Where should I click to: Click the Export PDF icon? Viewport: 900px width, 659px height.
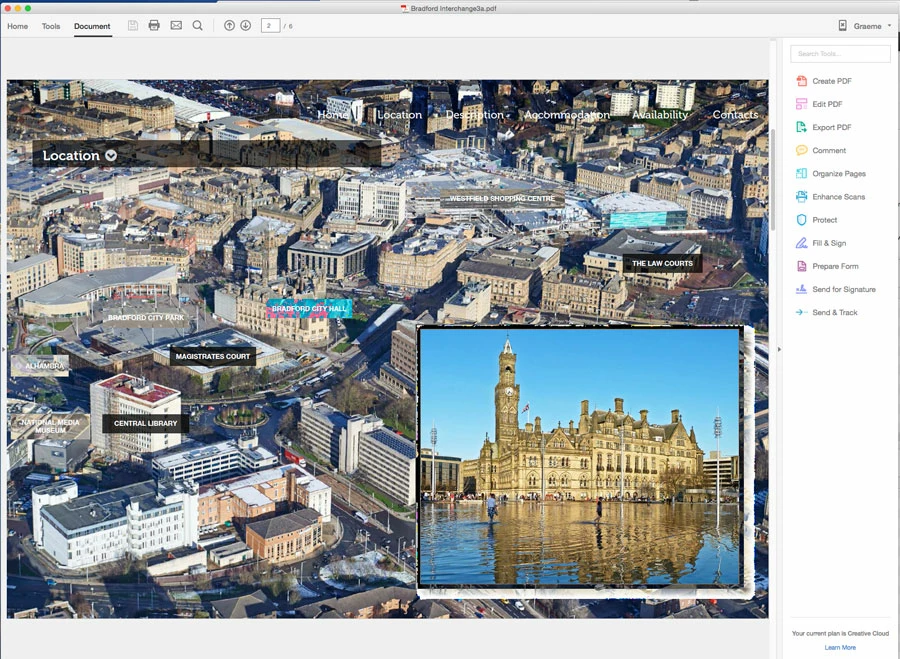point(801,127)
